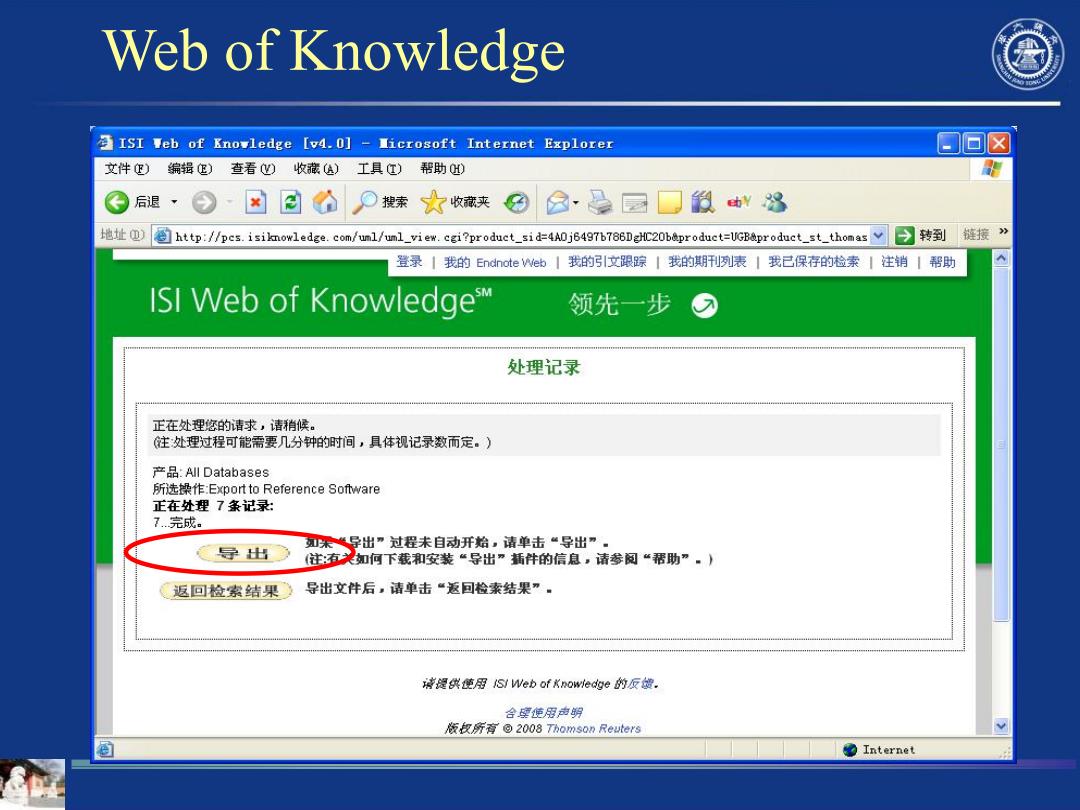
Task: Stop page loading with red X icon
Action: click(256, 202)
